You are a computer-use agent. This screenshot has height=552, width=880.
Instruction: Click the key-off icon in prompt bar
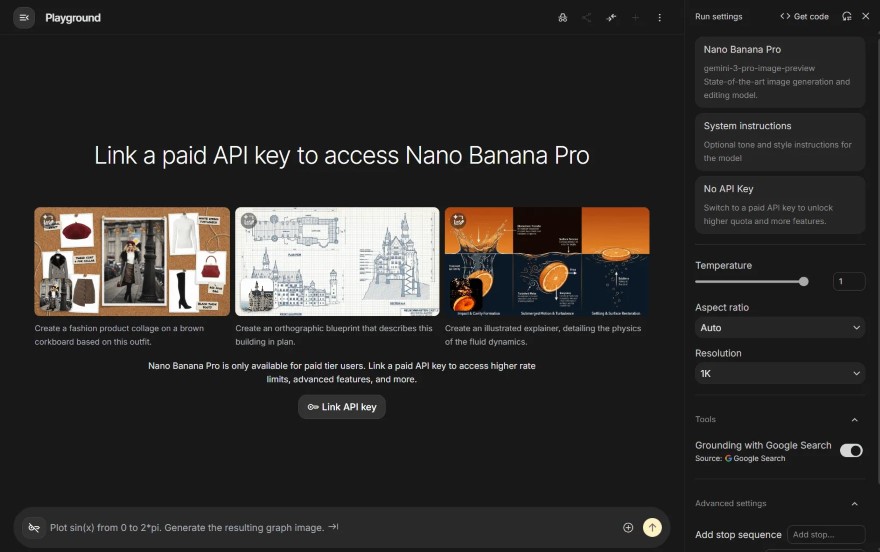coord(34,527)
